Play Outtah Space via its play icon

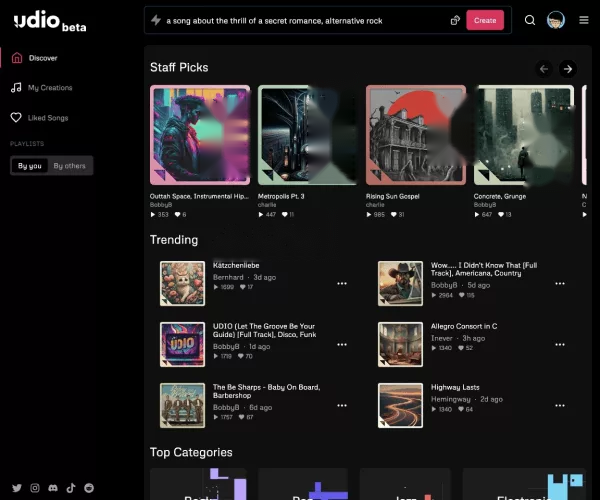(153, 215)
